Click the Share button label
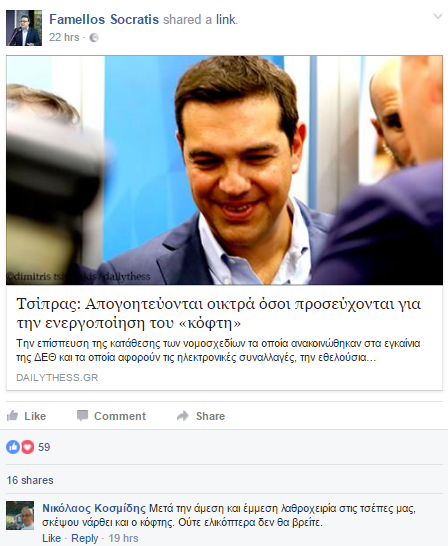 [210, 416]
